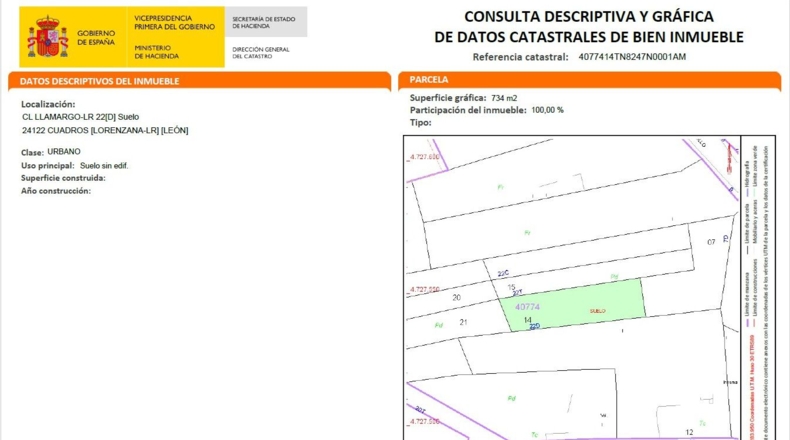Screen dimensions: 790x440
Task: Click '24122 CUADROS [LORENZANA-LR] [LEÓN]' line
Action: 105,131
